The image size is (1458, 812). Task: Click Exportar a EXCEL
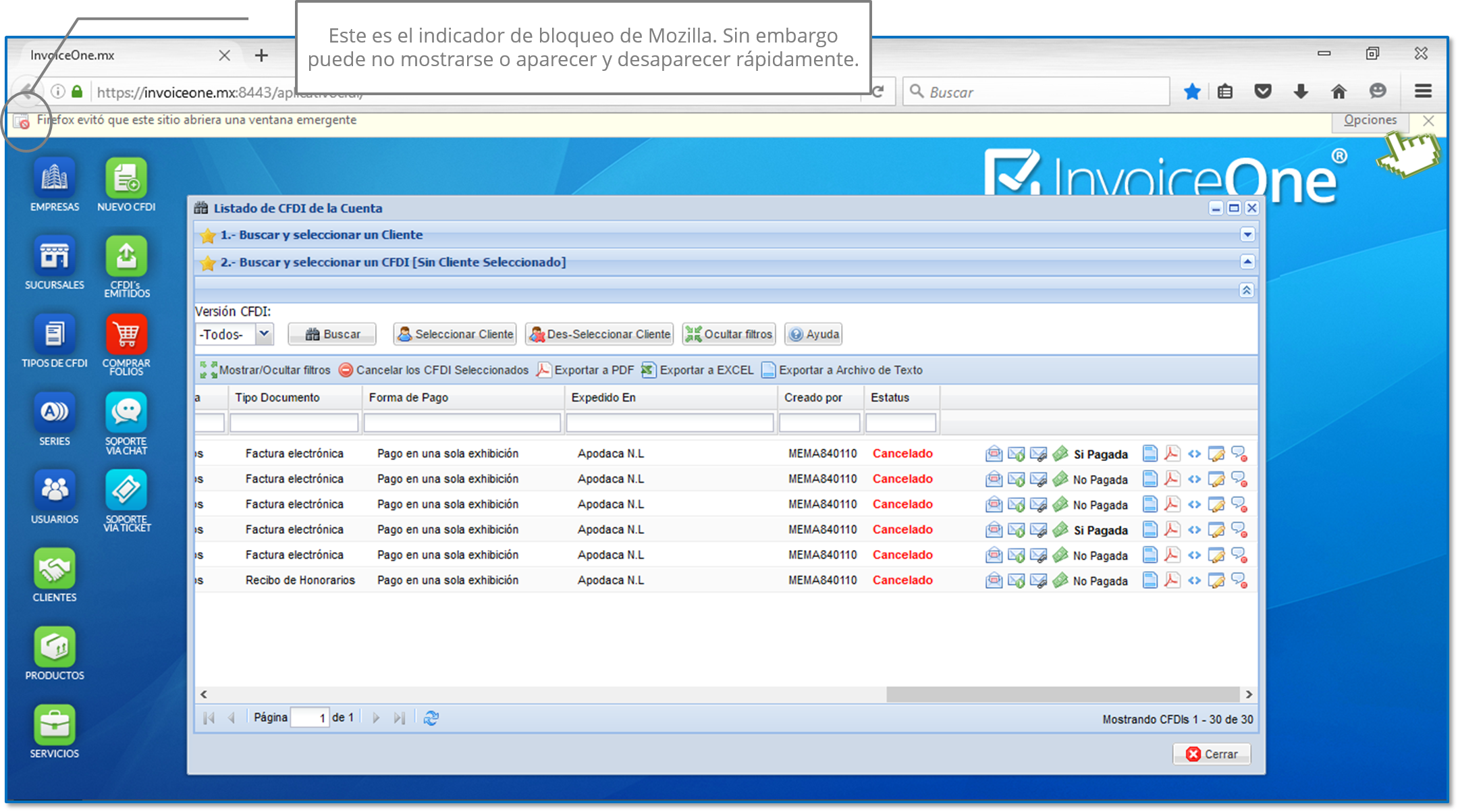(697, 370)
